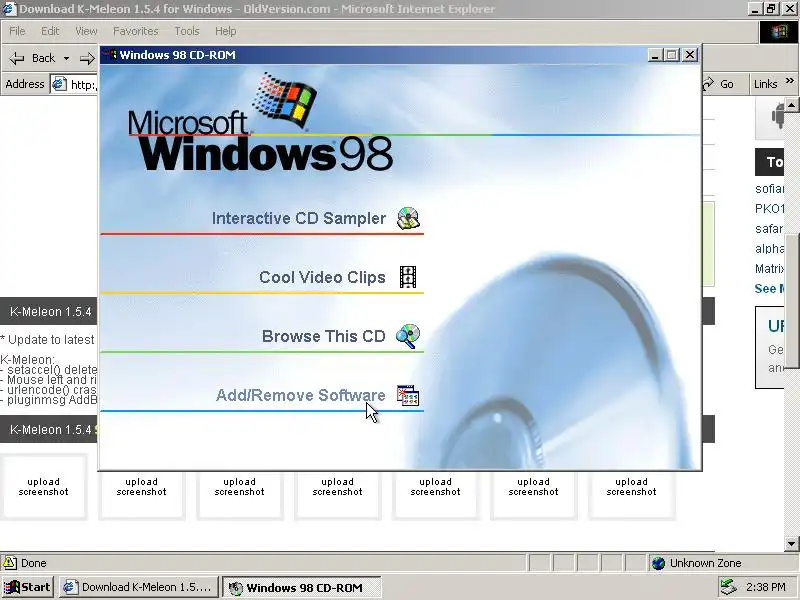800x600 pixels.
Task: Open Interactive CD Sampler
Action: pyautogui.click(x=298, y=218)
